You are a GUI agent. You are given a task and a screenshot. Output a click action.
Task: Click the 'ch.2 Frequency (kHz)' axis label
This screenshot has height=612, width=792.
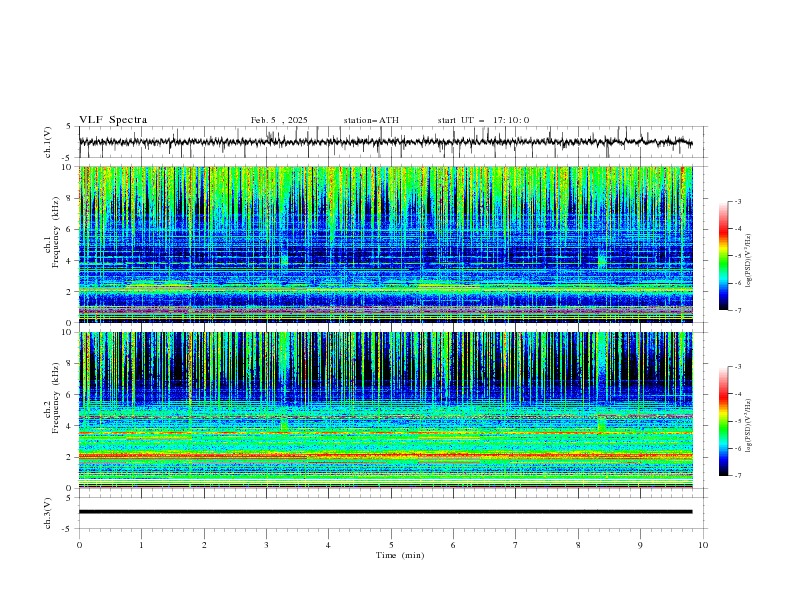pyautogui.click(x=52, y=397)
